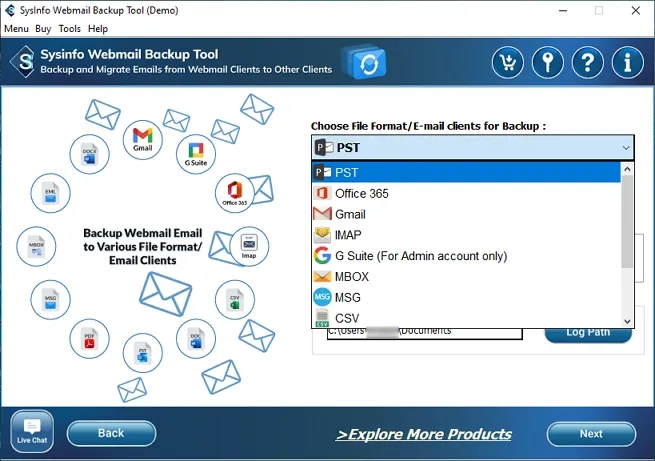Choose IMAP in the format list

pos(466,235)
